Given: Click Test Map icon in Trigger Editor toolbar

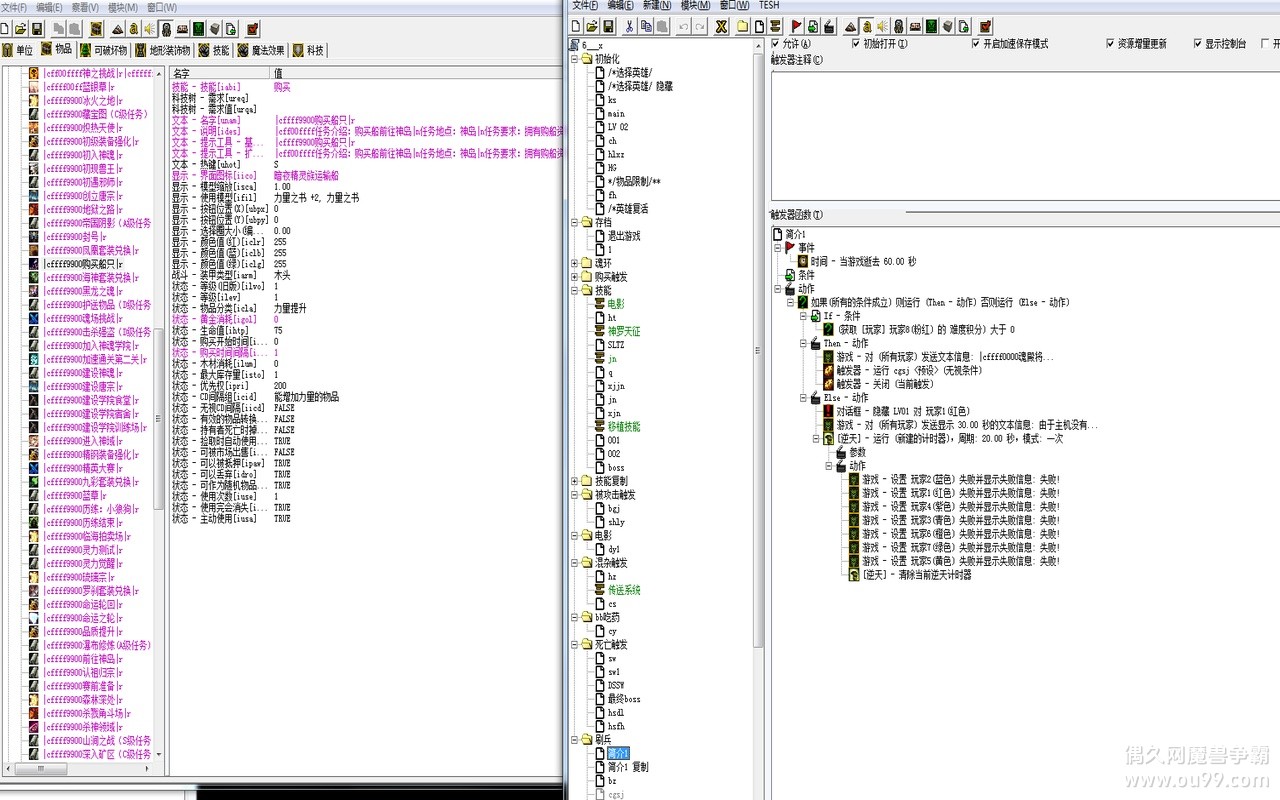Looking at the screenshot, I should [x=986, y=27].
